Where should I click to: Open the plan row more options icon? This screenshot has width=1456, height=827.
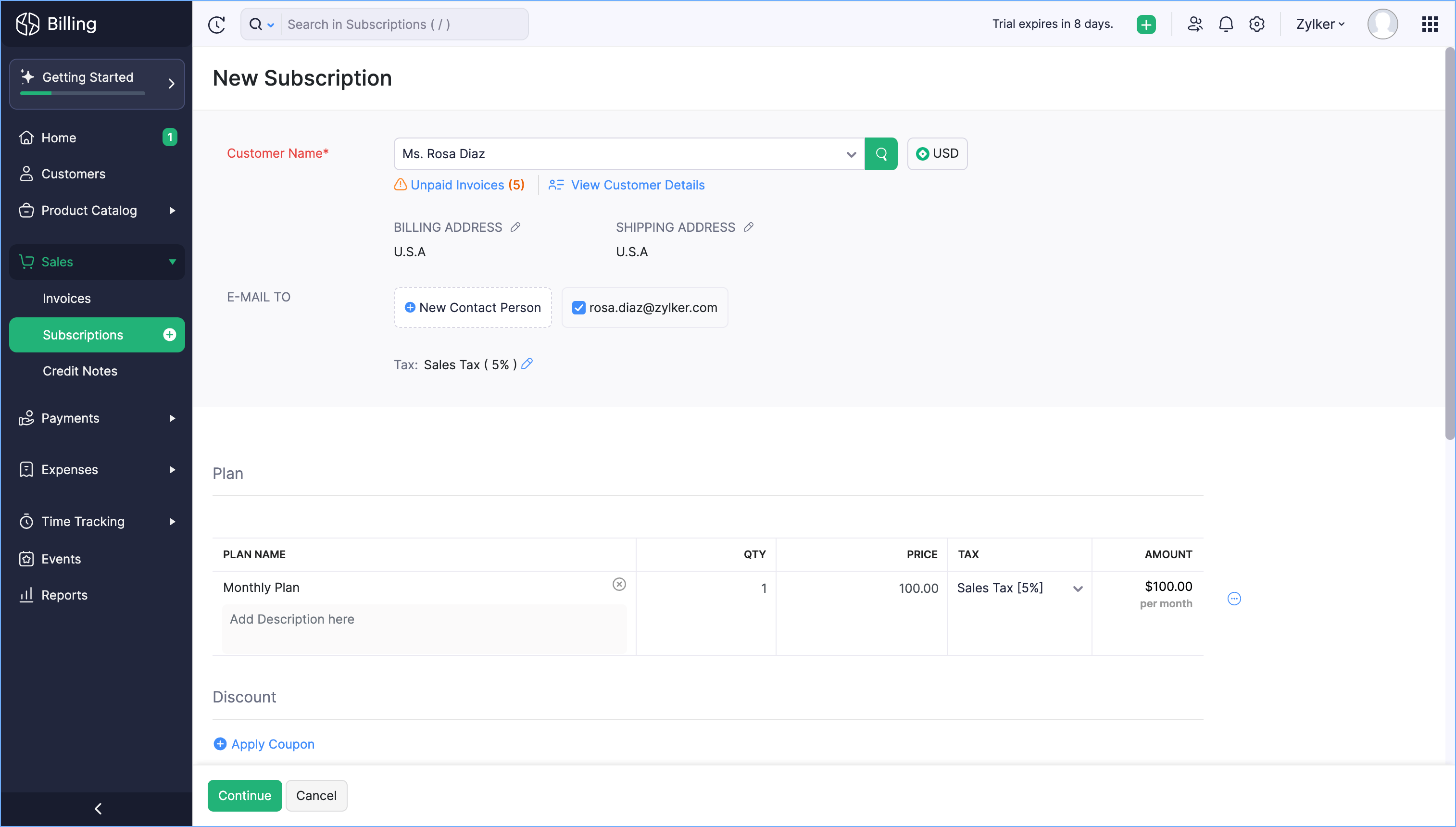pyautogui.click(x=1234, y=599)
